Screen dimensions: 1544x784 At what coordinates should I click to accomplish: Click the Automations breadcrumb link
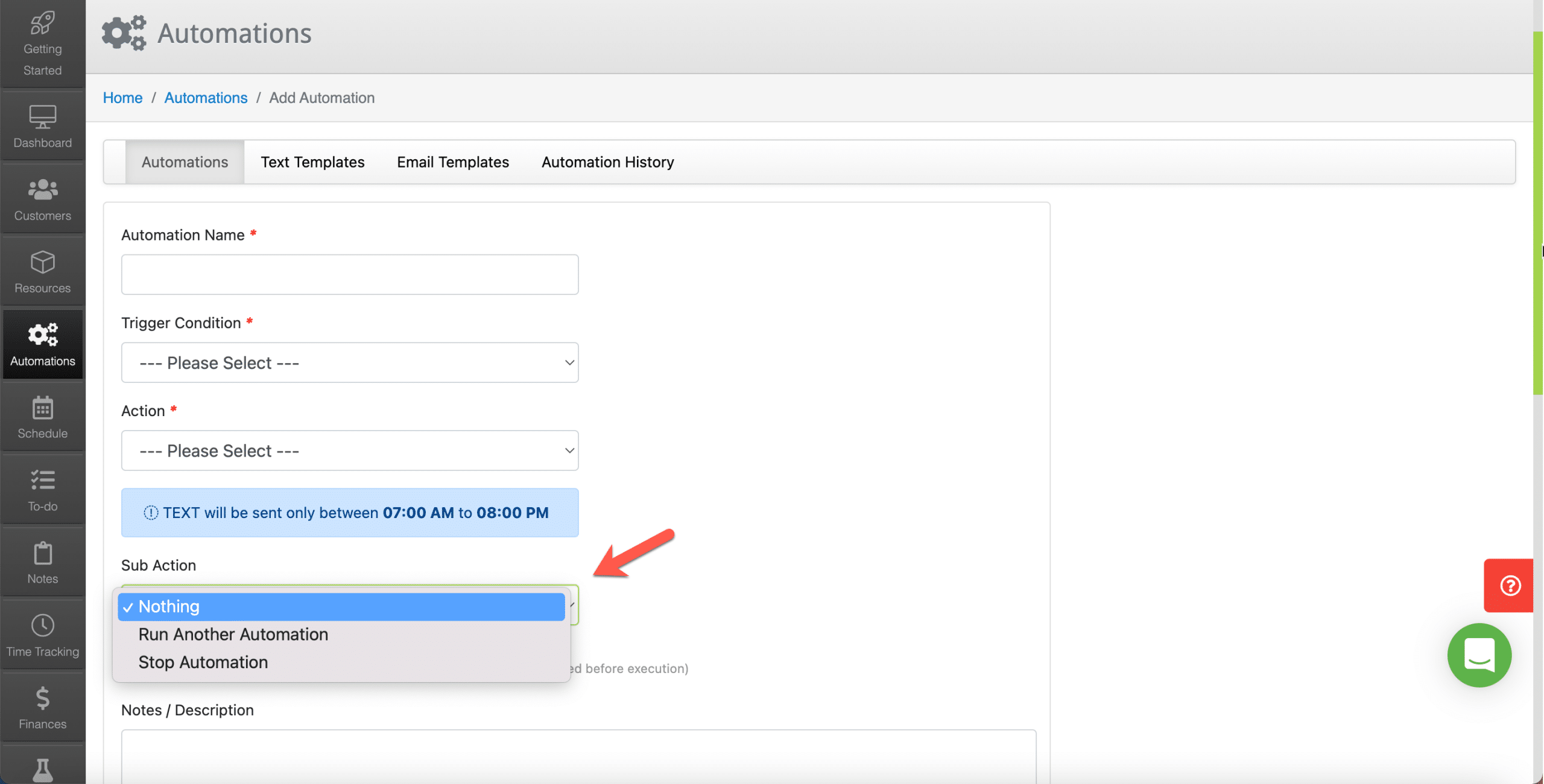[206, 98]
